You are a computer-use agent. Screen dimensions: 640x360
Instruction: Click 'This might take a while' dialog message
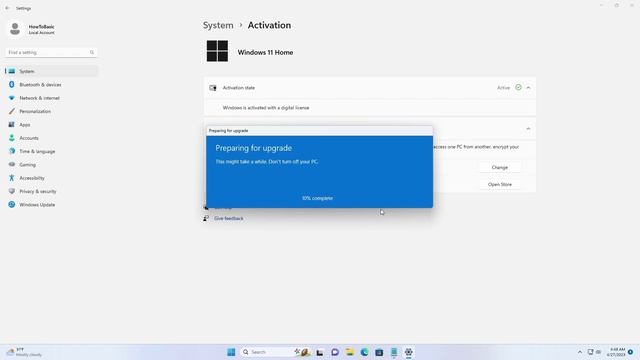(267, 162)
